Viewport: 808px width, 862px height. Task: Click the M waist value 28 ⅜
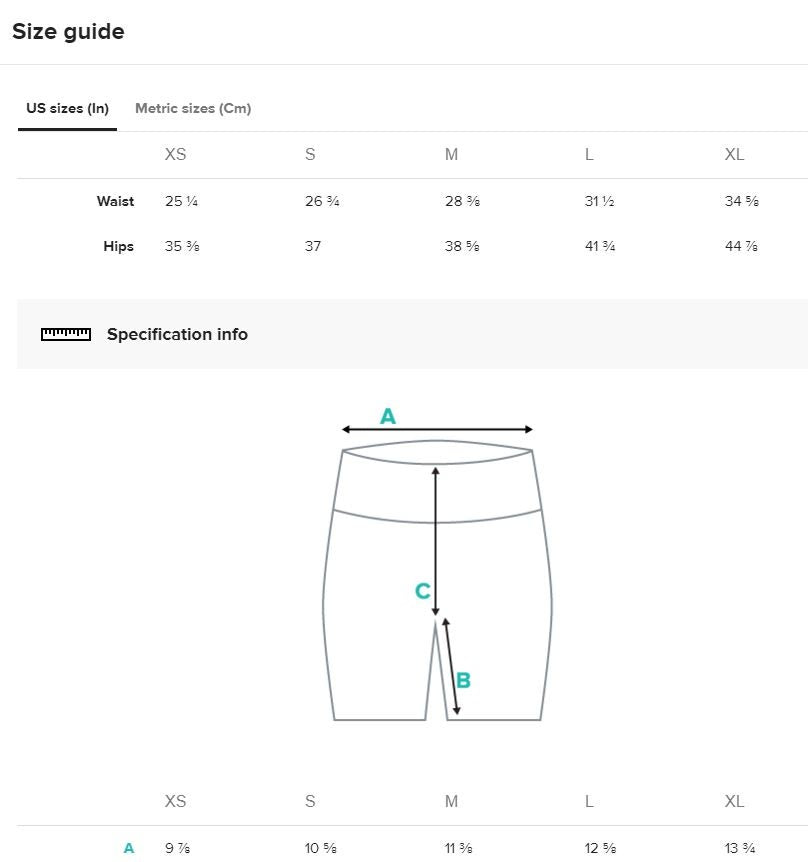pos(462,201)
